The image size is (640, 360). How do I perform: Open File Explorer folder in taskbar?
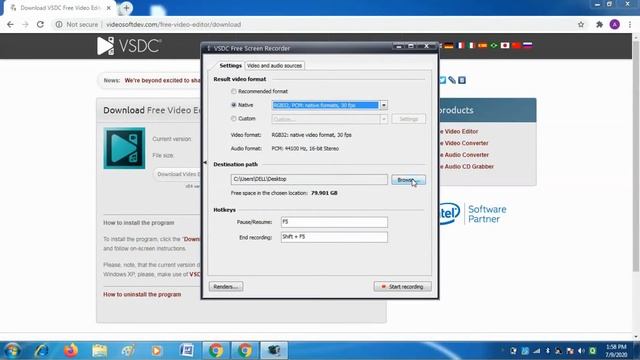coord(100,350)
